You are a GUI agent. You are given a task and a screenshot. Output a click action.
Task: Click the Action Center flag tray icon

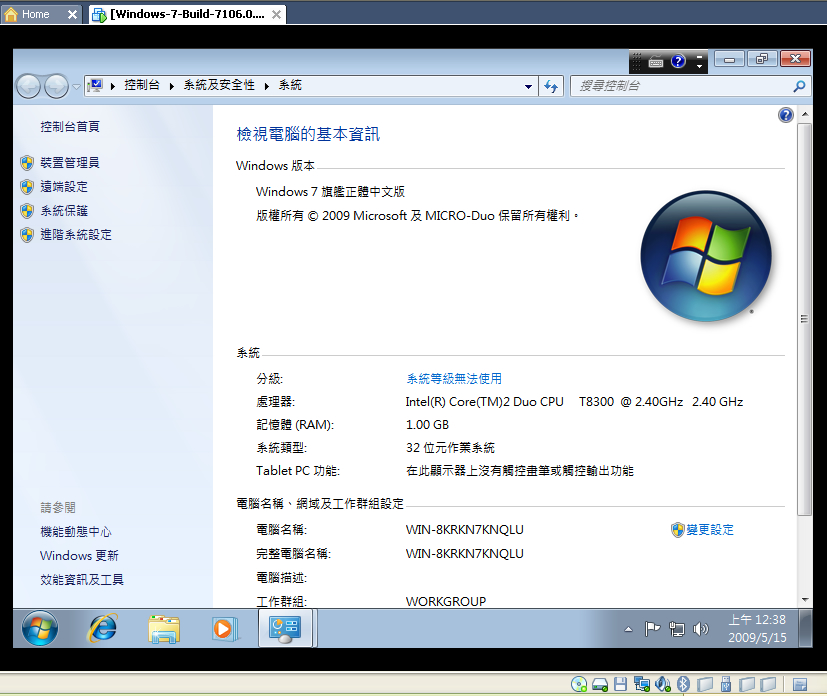tap(652, 629)
